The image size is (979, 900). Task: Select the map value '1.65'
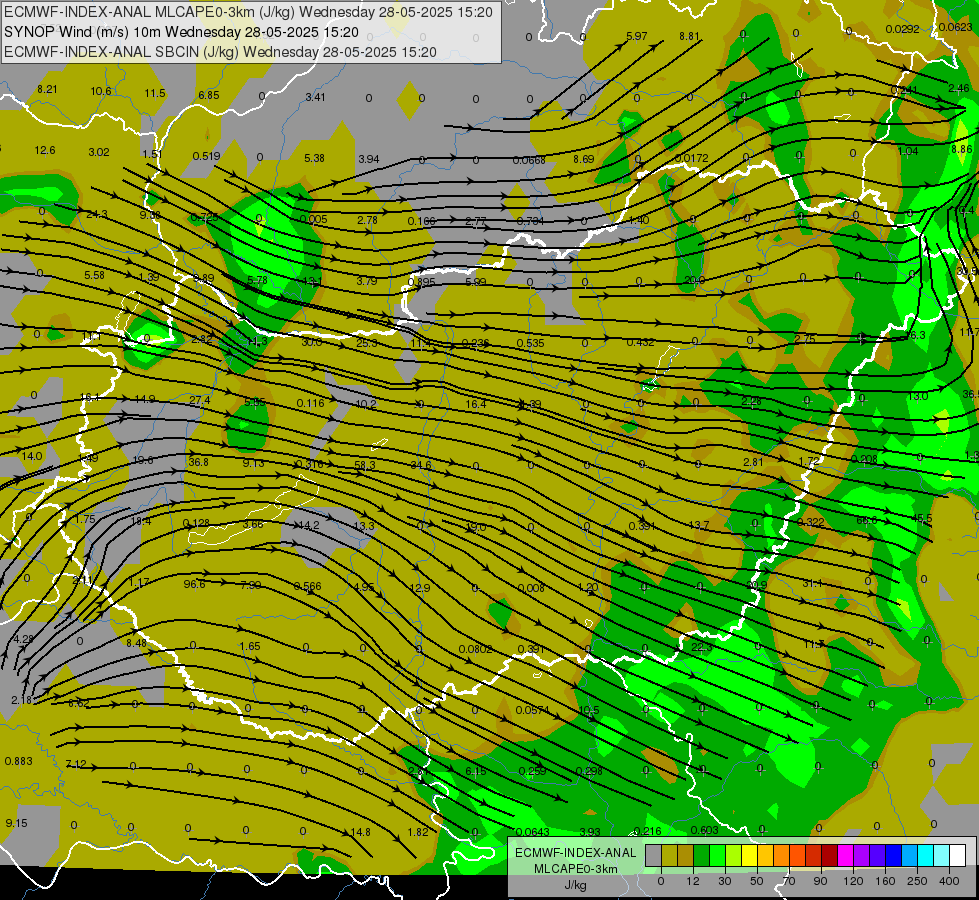coord(250,646)
